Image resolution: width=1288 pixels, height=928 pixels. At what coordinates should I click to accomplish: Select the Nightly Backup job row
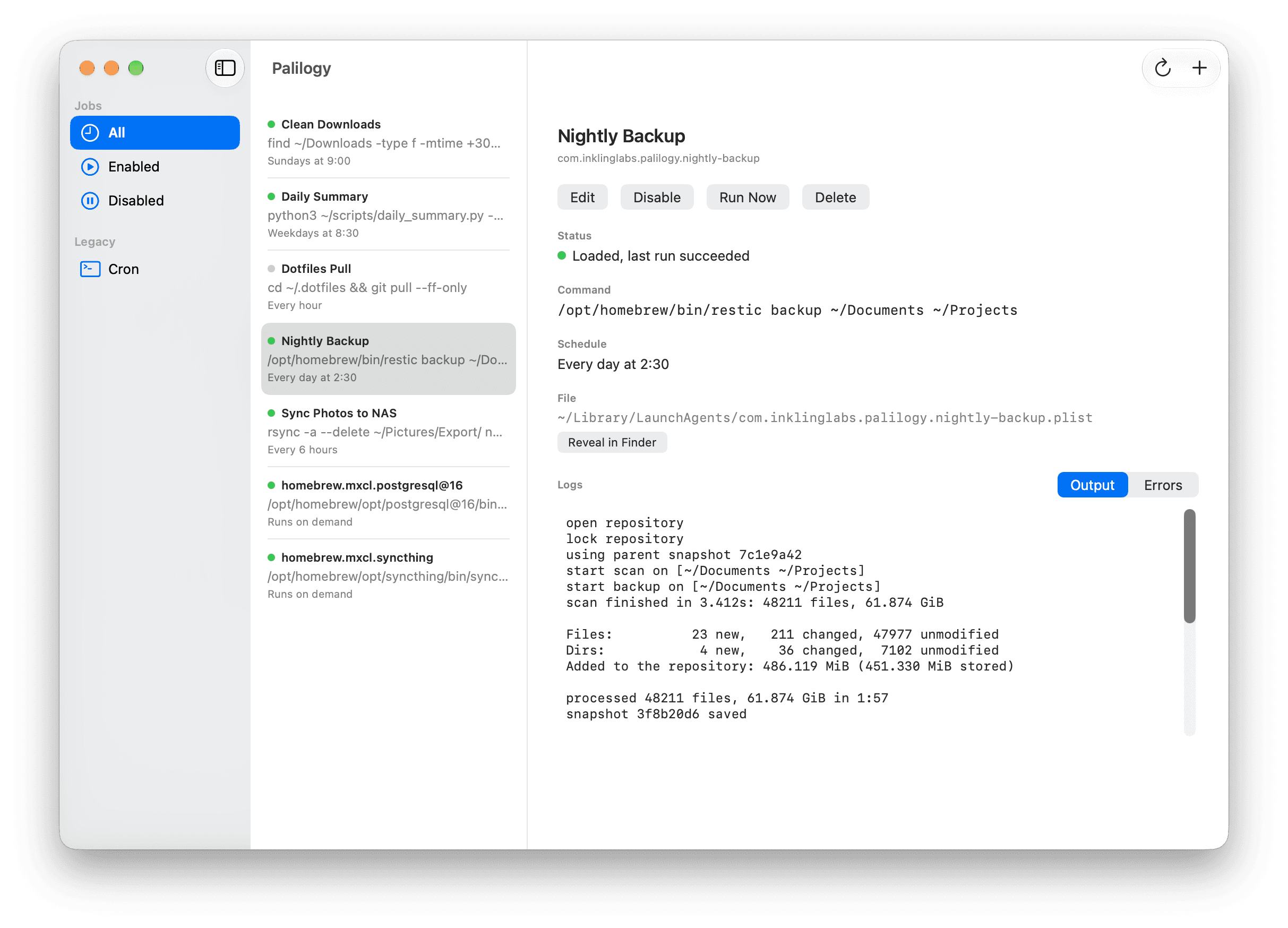pos(389,359)
